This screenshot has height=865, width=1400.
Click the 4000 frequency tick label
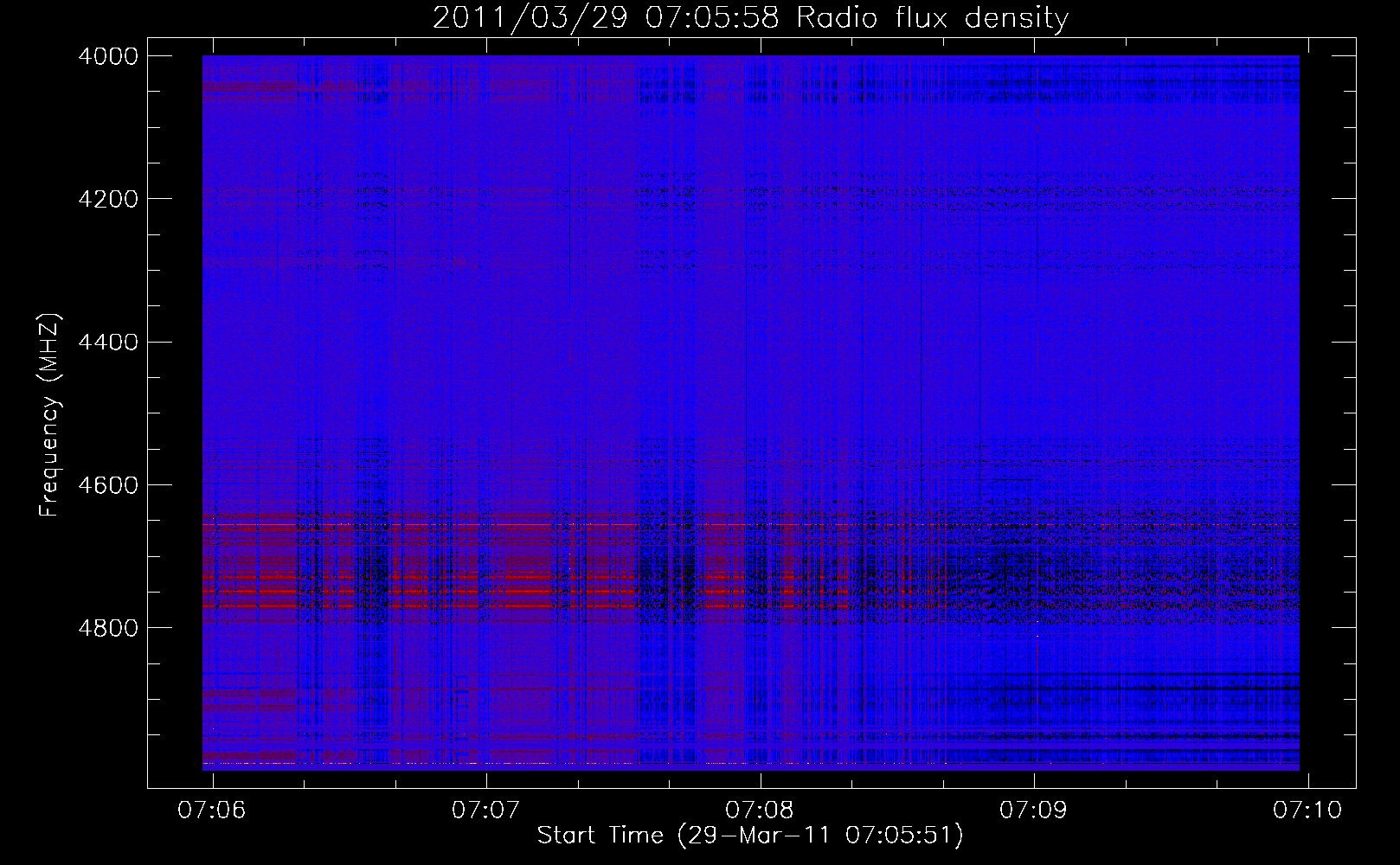point(108,55)
